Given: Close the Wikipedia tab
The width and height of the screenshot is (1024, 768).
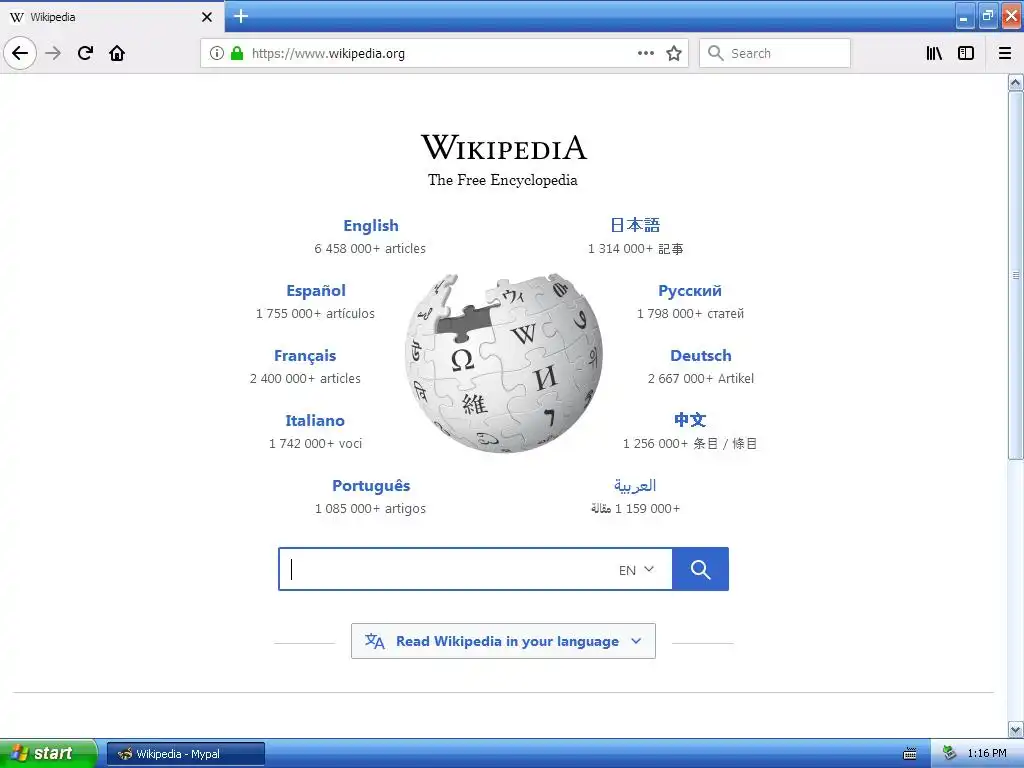Looking at the screenshot, I should coord(207,17).
